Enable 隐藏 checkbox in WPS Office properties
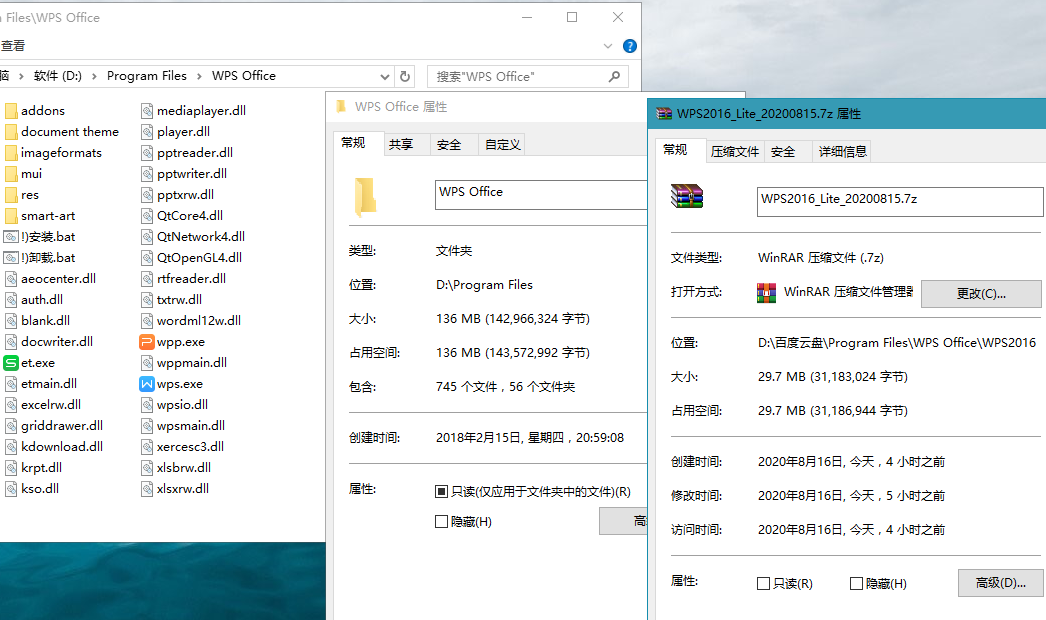 pos(441,522)
